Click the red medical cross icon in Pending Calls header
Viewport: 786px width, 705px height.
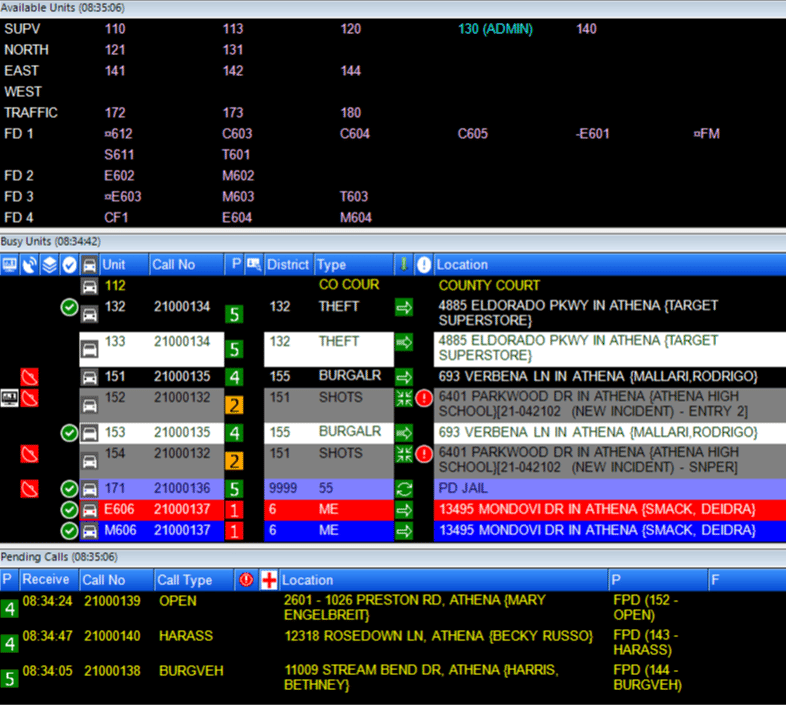269,580
